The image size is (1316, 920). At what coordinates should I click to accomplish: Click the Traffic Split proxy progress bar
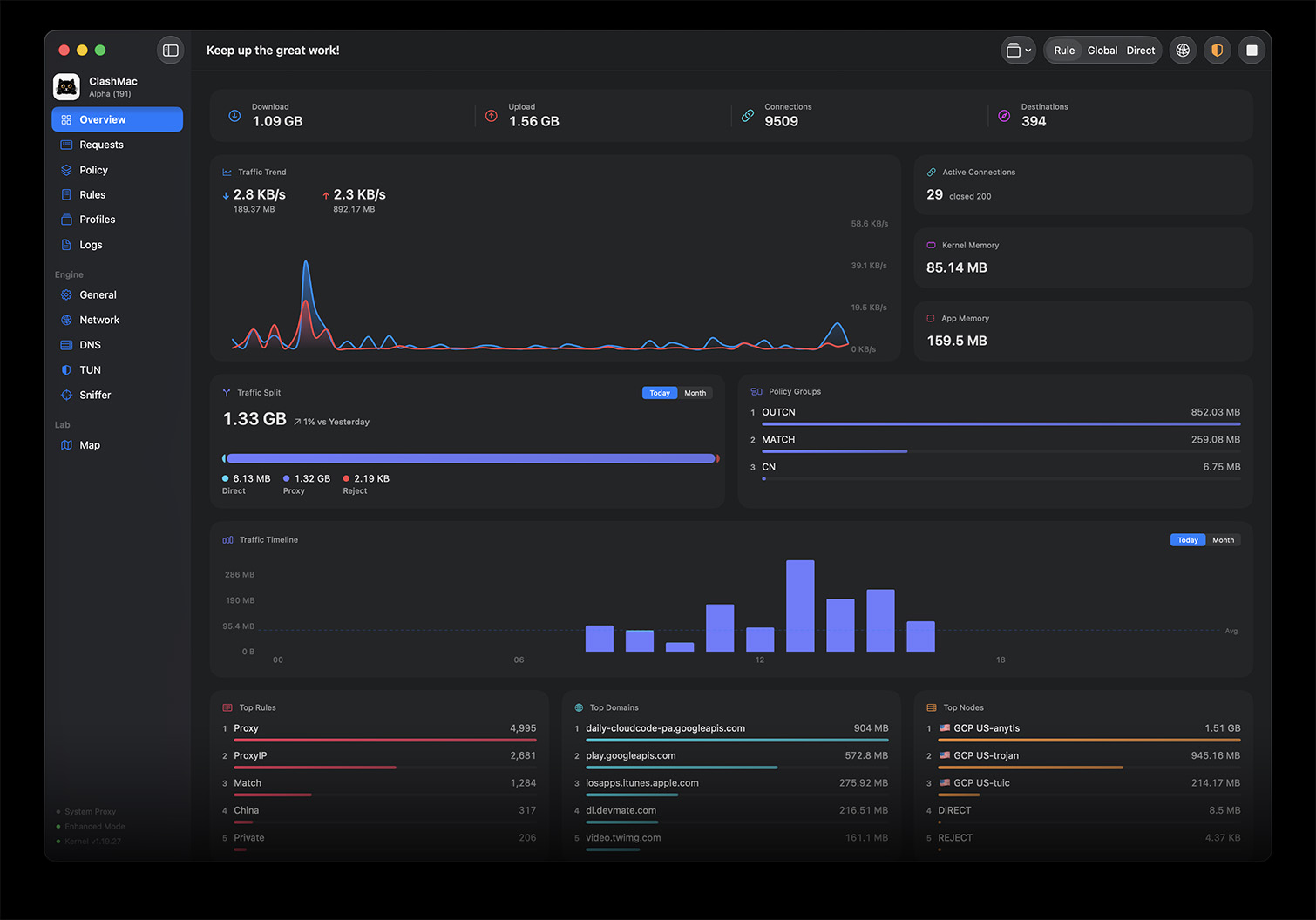click(471, 458)
